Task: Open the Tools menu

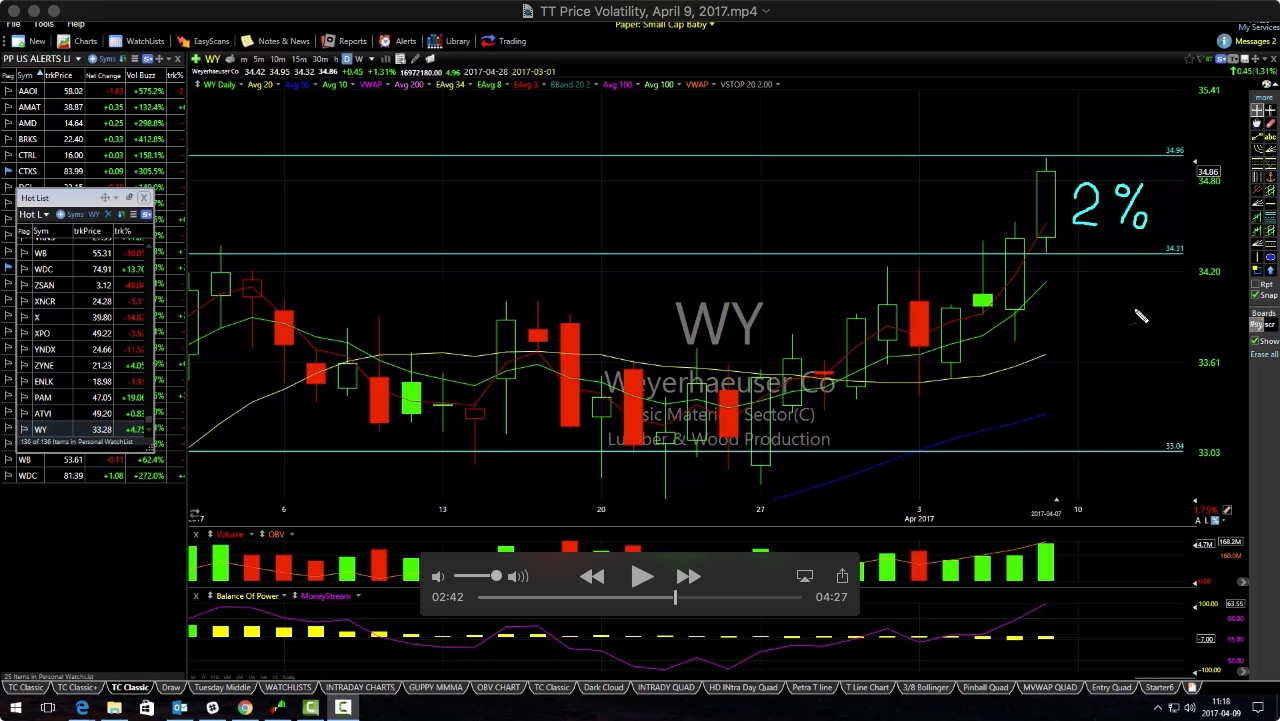Action: [43, 24]
